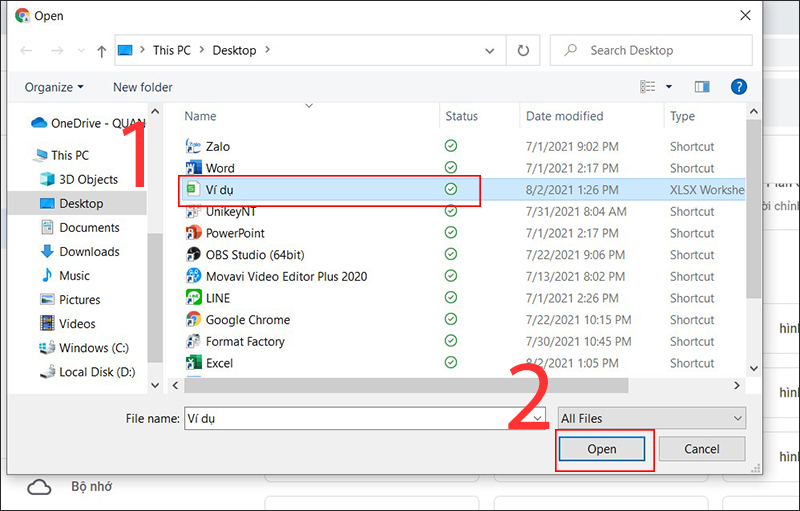800x511 pixels.
Task: Click the Ví dụ spreadsheet file icon
Action: coord(193,189)
